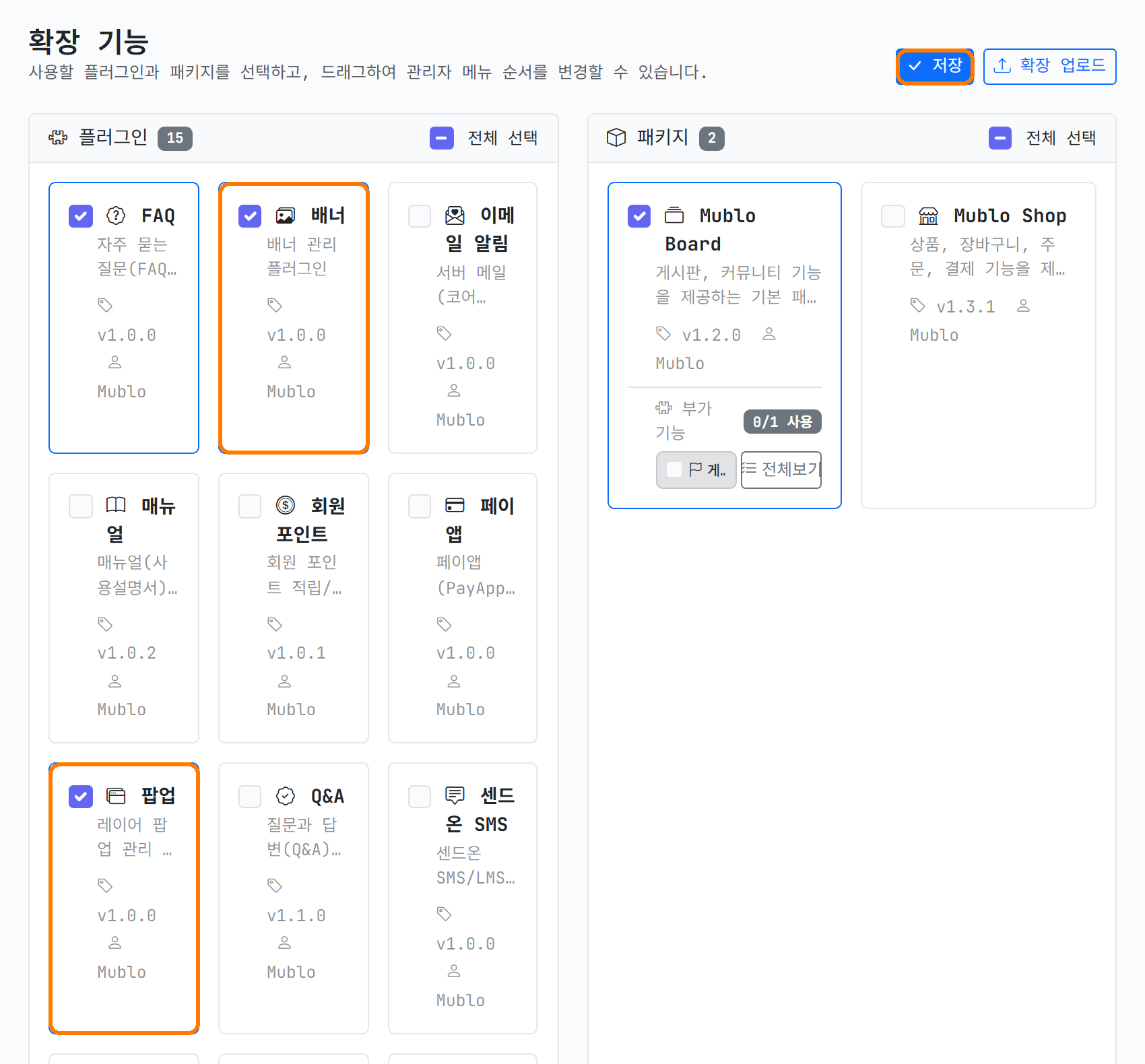The image size is (1145, 1064).
Task: Click the author person icon in Mublo Board card
Action: click(769, 333)
